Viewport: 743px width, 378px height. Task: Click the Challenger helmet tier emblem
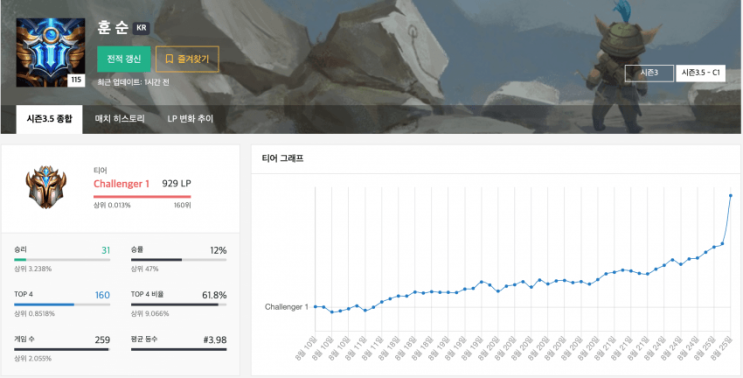tap(46, 187)
